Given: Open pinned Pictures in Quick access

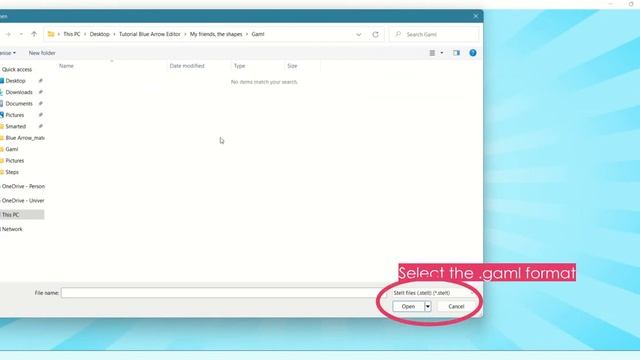Looking at the screenshot, I should (15, 115).
